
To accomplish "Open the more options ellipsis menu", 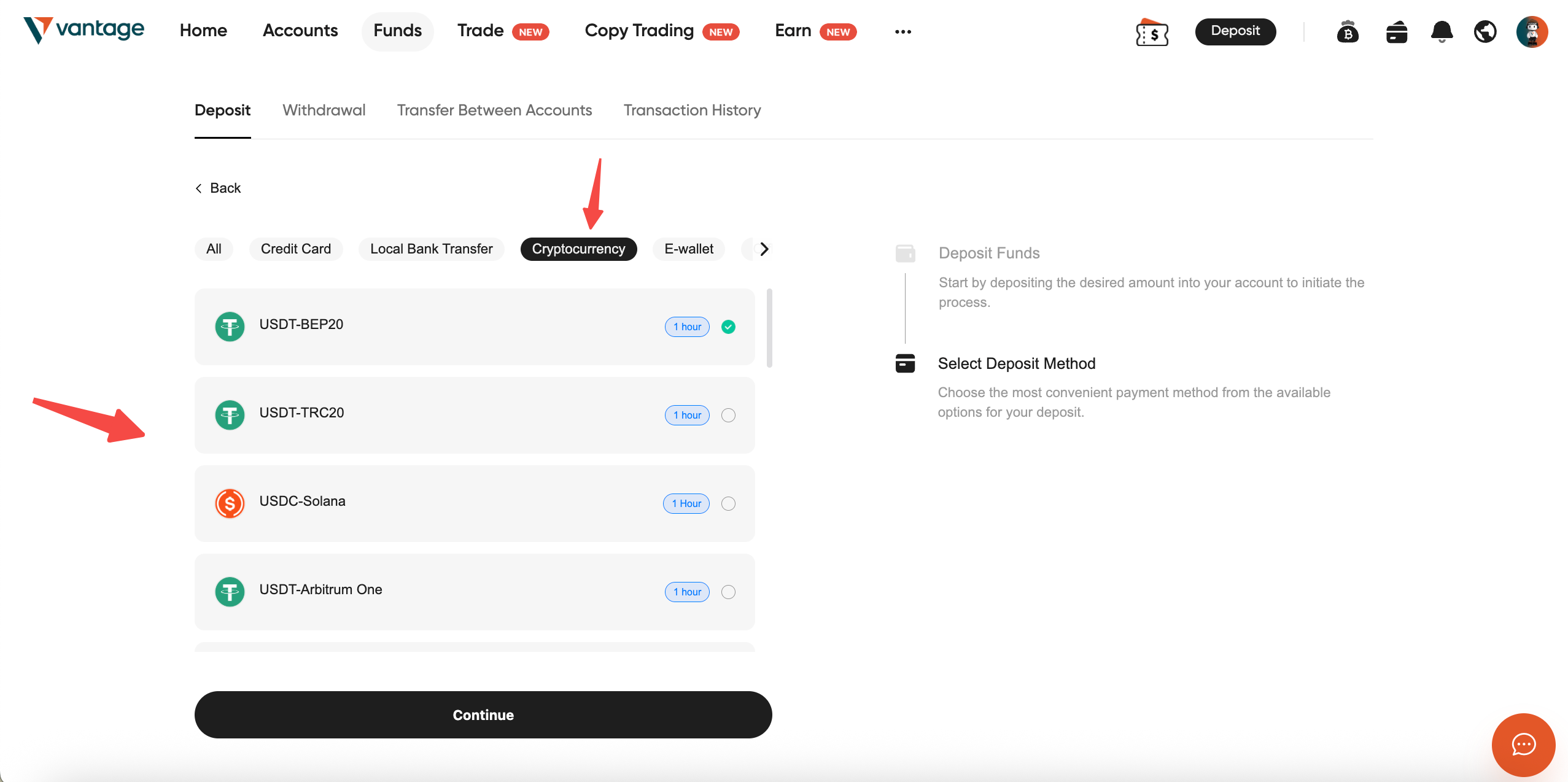I will 902,31.
